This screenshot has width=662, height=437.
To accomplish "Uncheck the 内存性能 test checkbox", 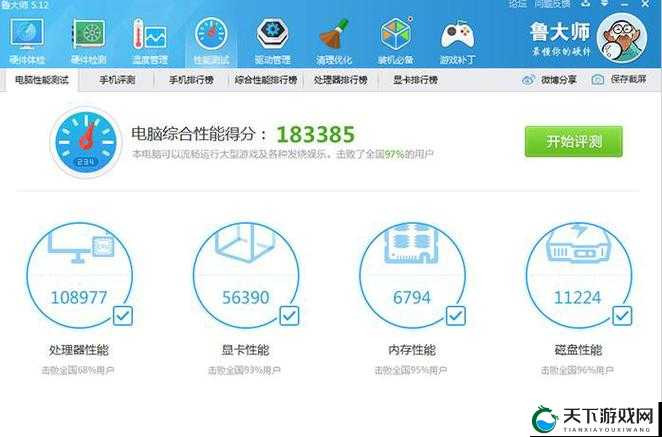I will click(456, 315).
